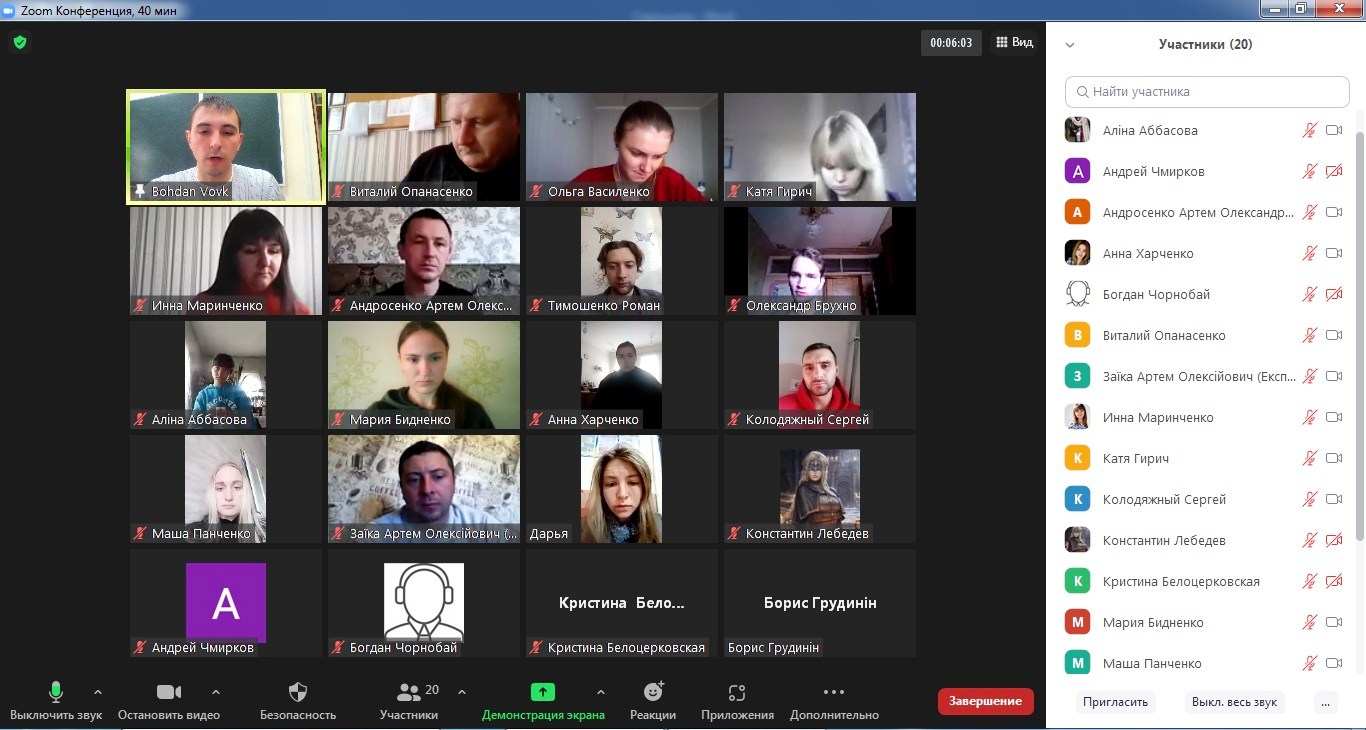Open the Вид view layout menu

(1014, 43)
